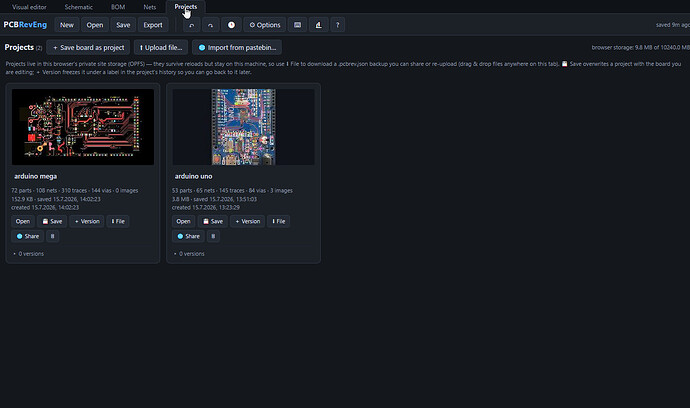Click the New button in the toolbar
The image size is (690, 408).
pyautogui.click(x=67, y=25)
